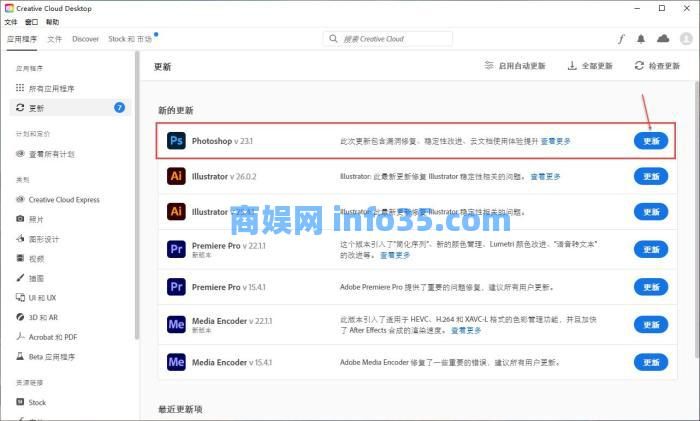This screenshot has height=421, width=700.
Task: Click the Creative Cloud logo in title bar
Action: tap(9, 8)
